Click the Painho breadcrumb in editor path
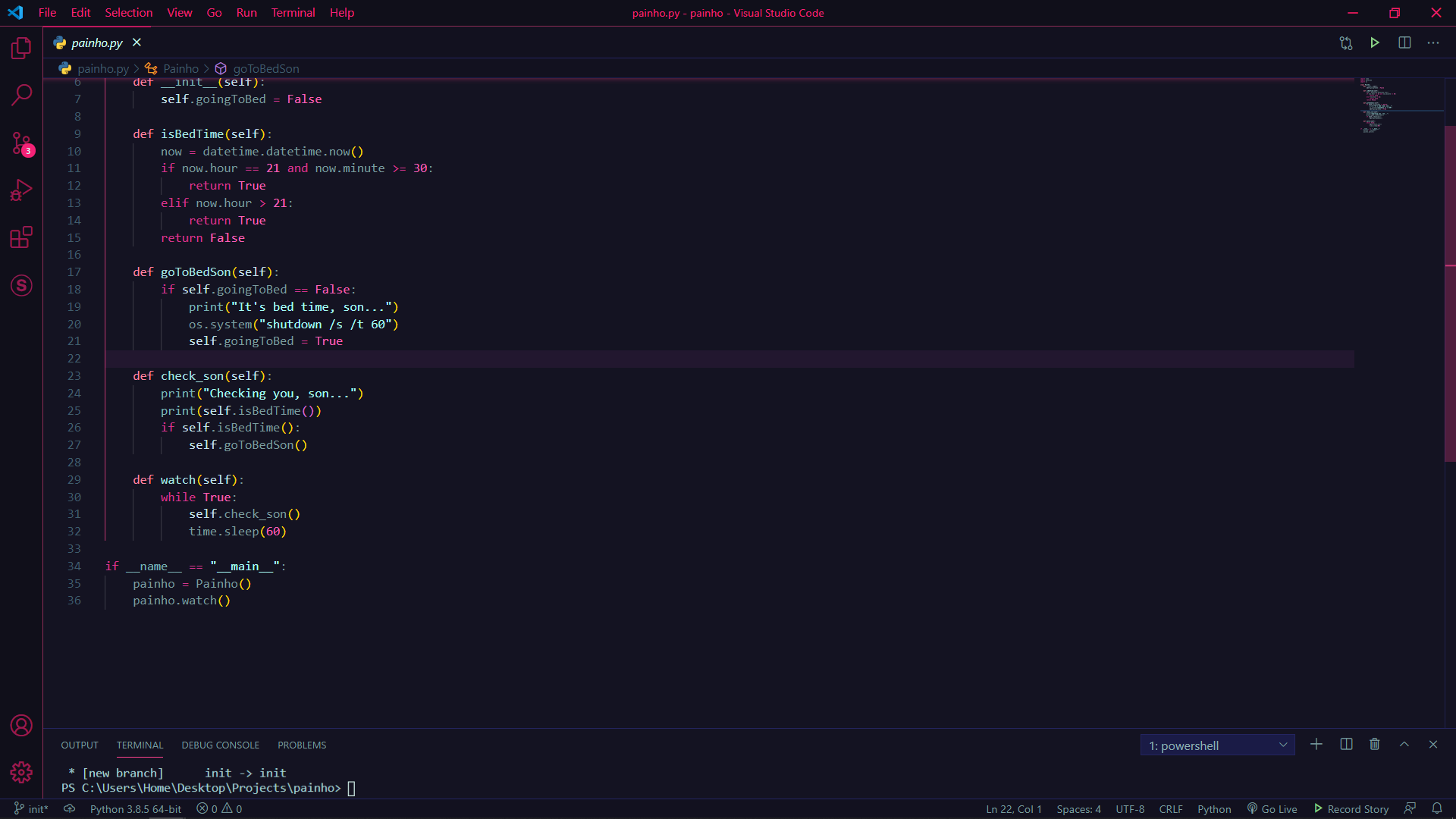This screenshot has height=819, width=1456. 180,68
